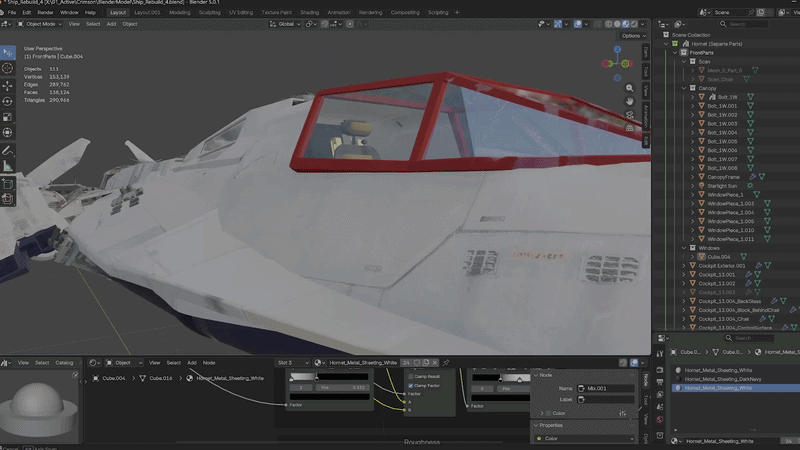Pick the Move tool
The height and width of the screenshot is (450, 800).
tap(8, 85)
